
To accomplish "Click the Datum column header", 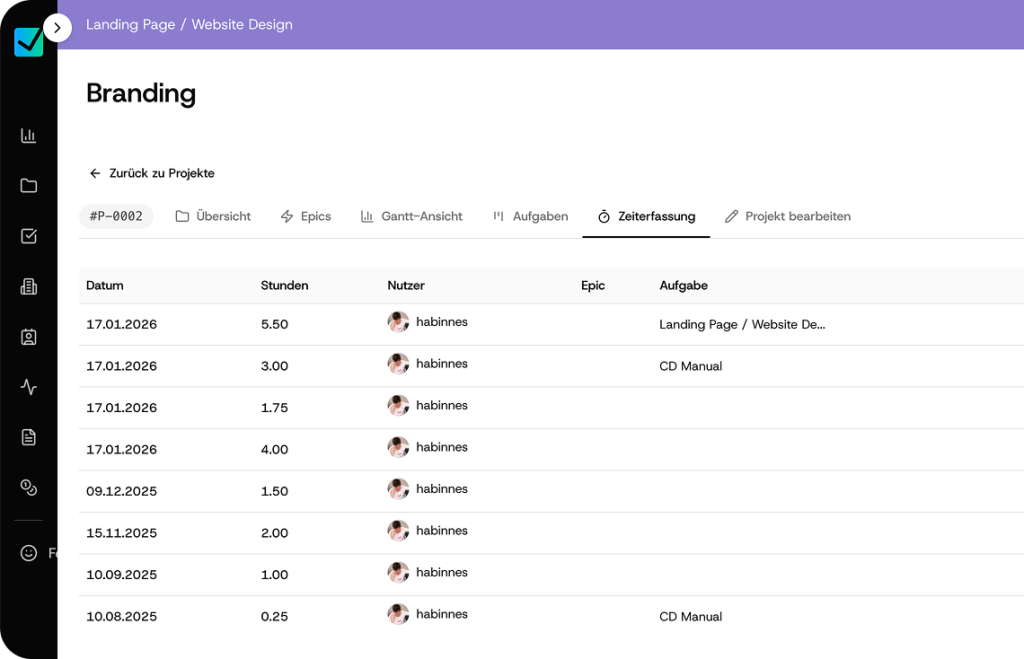I will (x=105, y=285).
